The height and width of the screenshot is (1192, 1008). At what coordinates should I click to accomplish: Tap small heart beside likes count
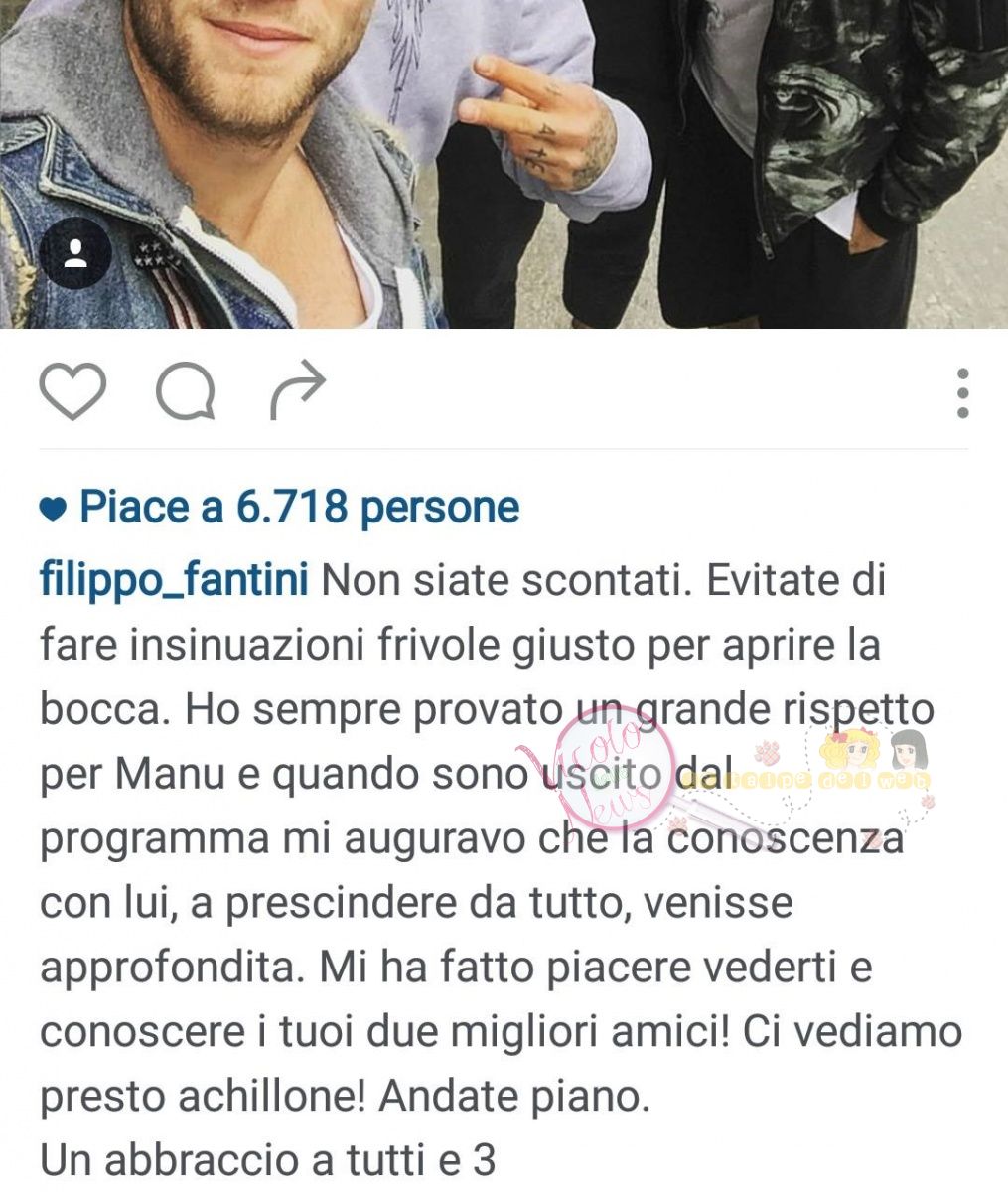[53, 511]
